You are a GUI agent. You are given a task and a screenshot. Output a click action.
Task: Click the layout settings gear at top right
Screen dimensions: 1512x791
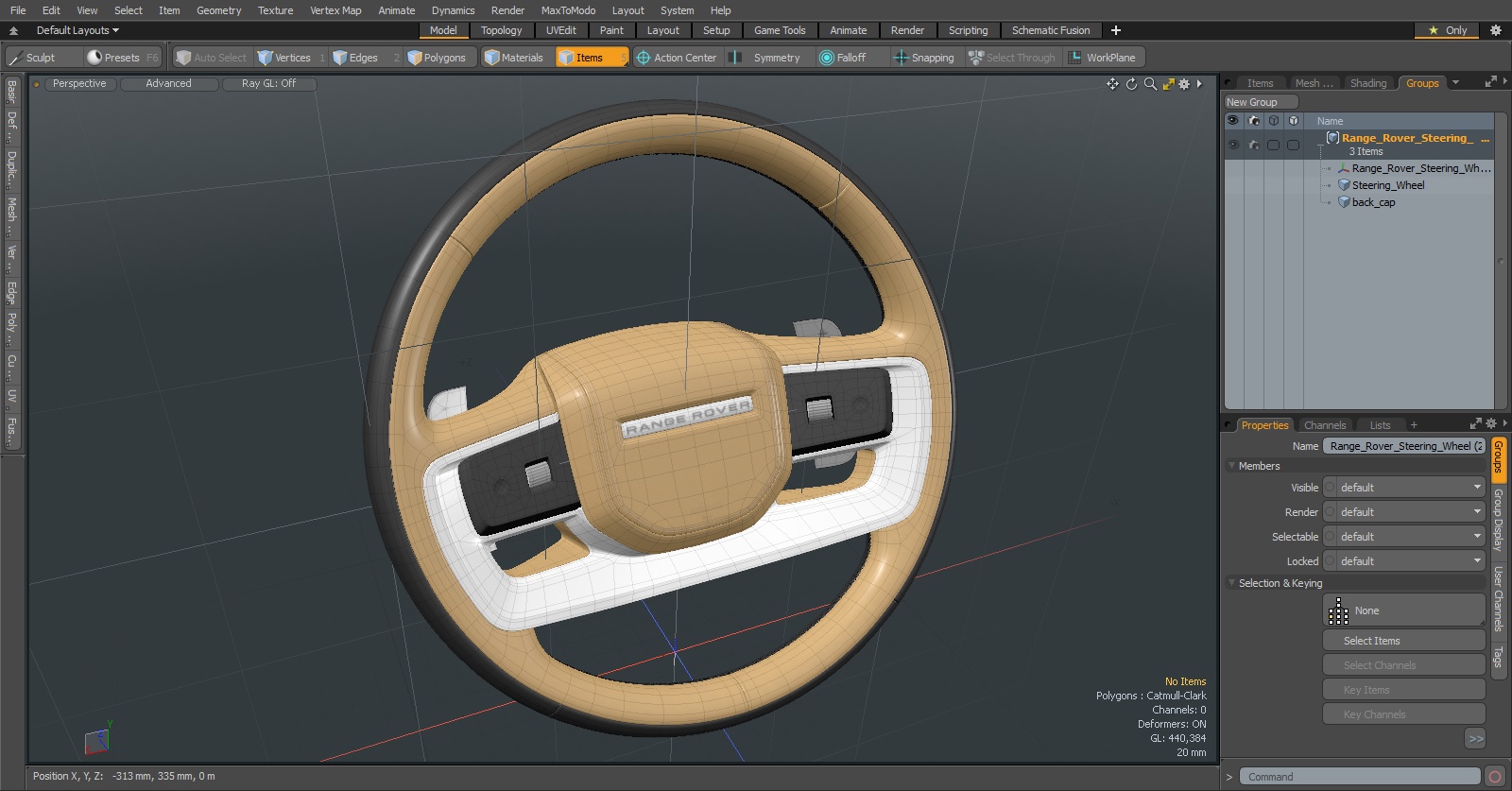pyautogui.click(x=1496, y=30)
